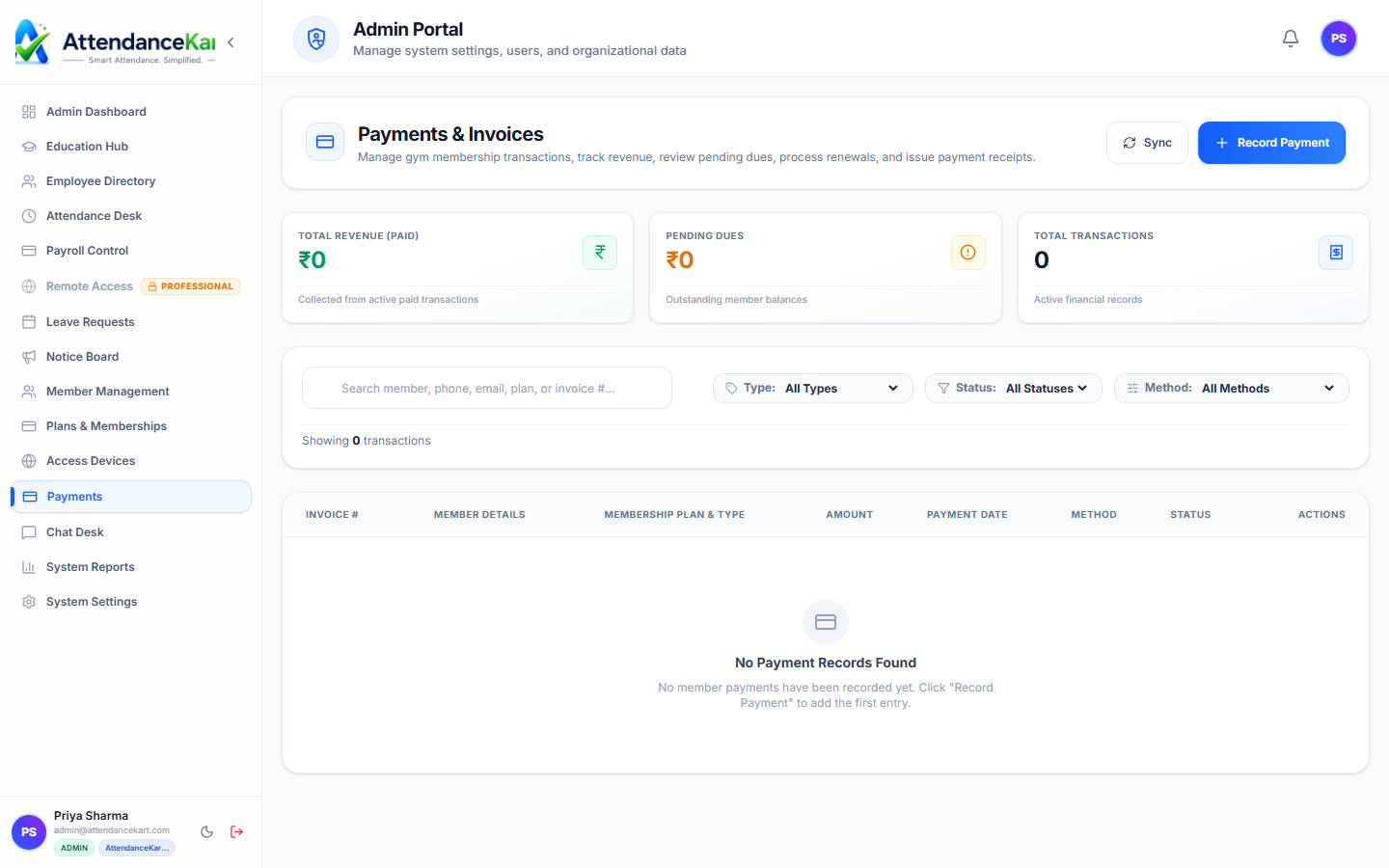1389x868 pixels.
Task: Click the red logout icon
Action: 237,831
